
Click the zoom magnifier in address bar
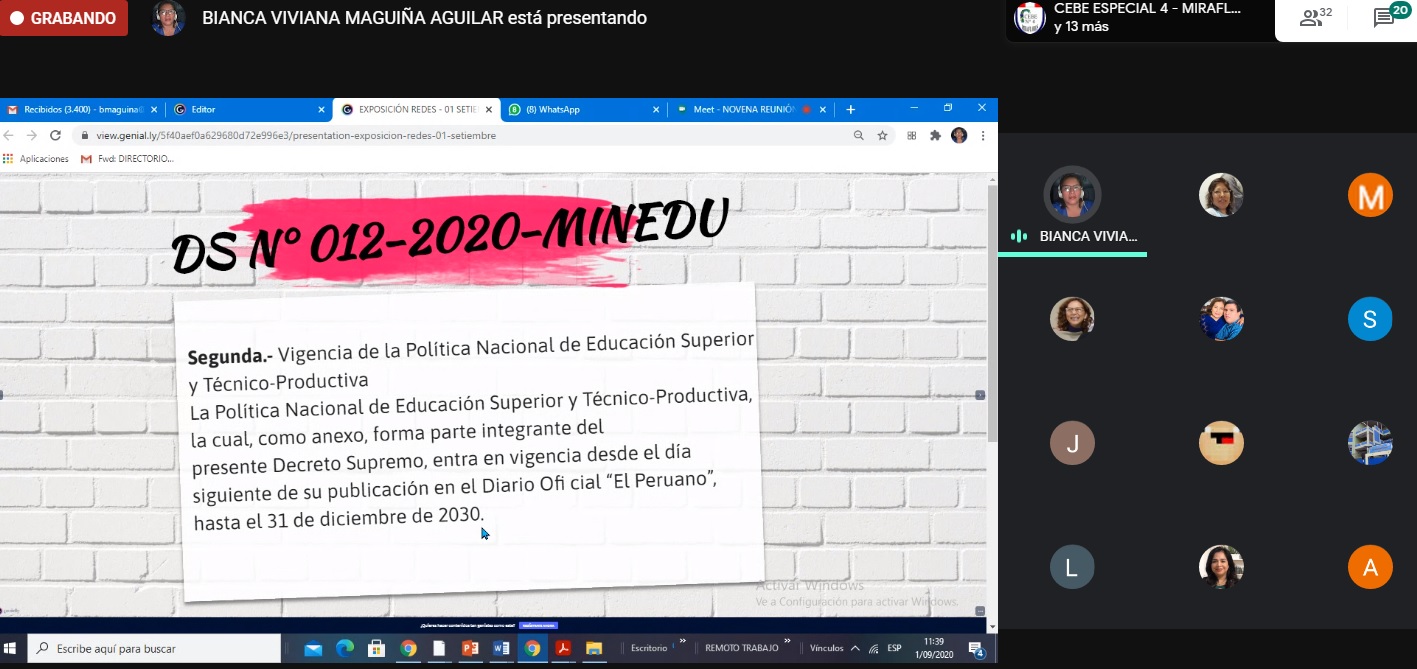pos(858,135)
